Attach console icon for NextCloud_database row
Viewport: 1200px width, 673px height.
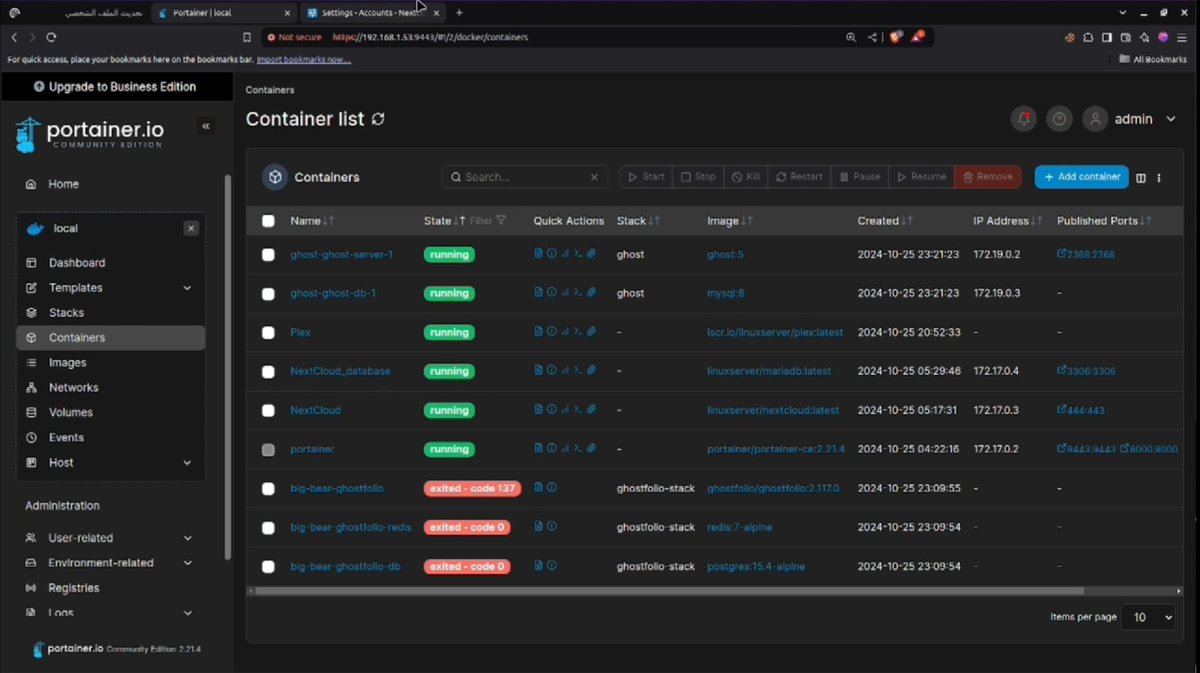(591, 371)
